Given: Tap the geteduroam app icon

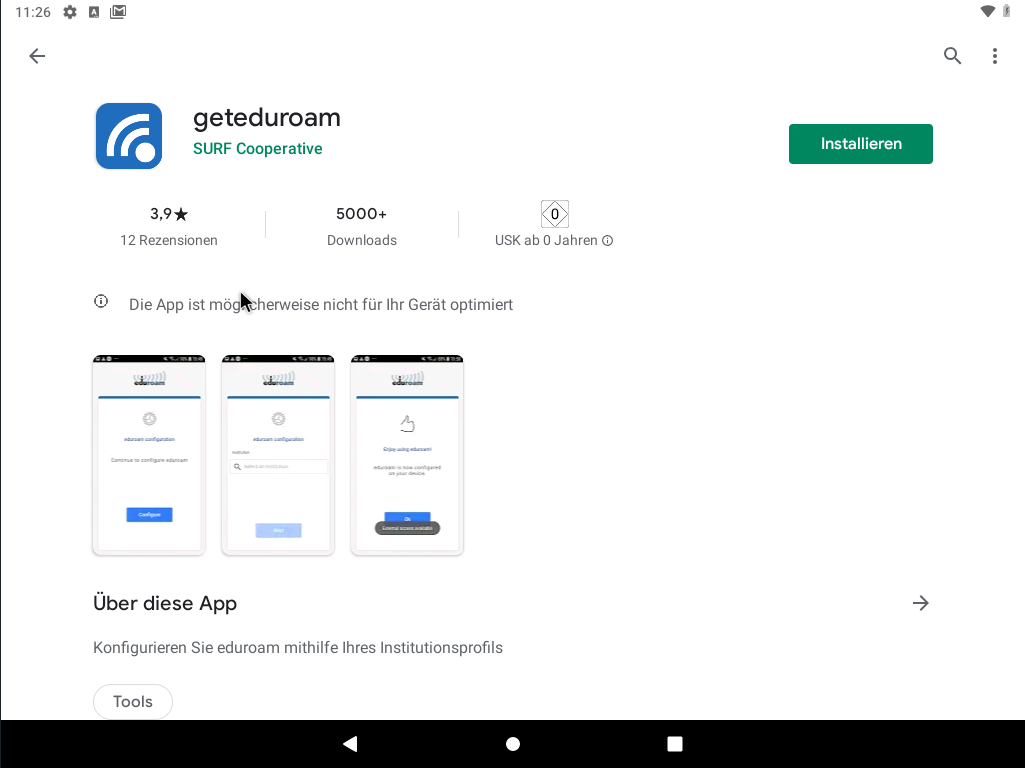Looking at the screenshot, I should tap(129, 136).
